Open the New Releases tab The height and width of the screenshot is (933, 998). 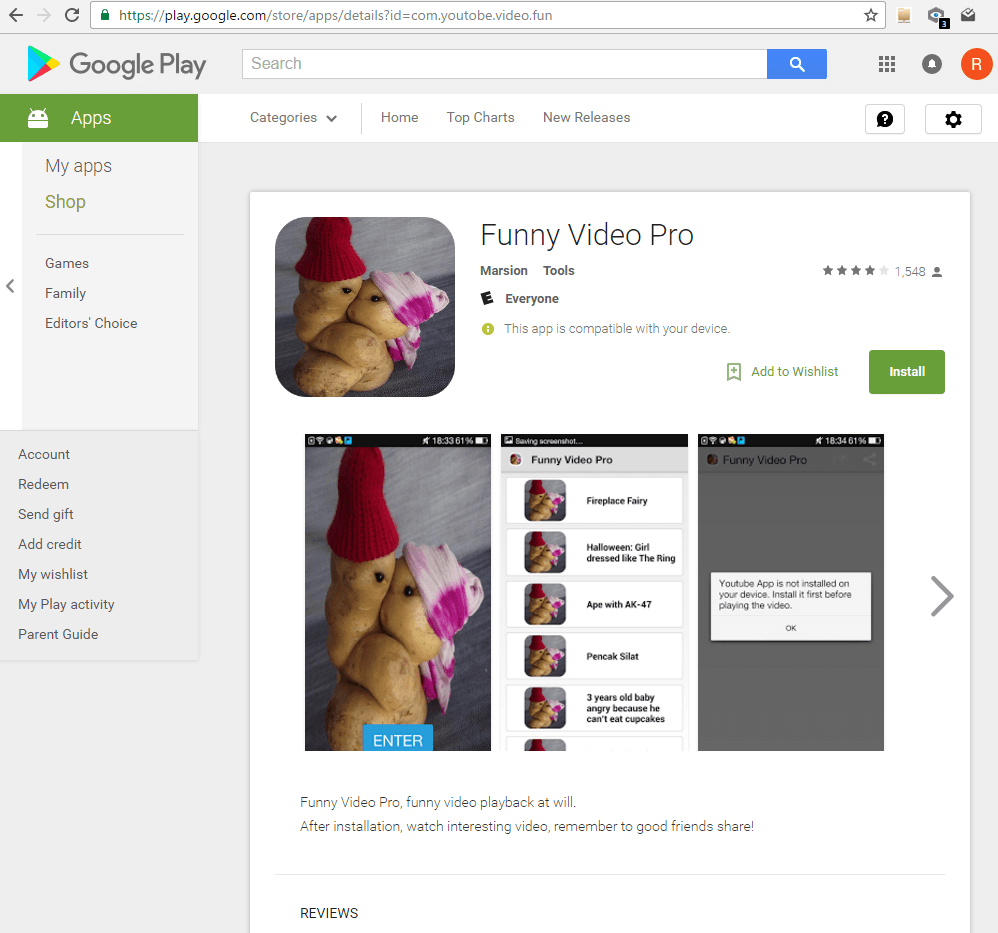coord(586,118)
